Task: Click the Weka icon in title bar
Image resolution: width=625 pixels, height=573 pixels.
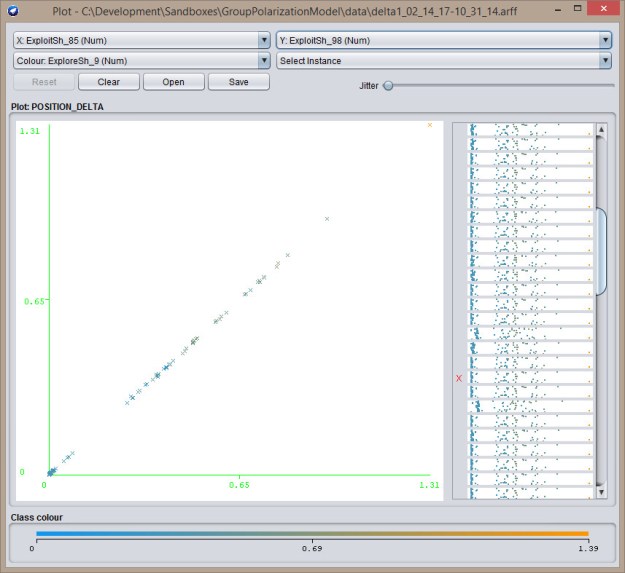Action: click(11, 11)
